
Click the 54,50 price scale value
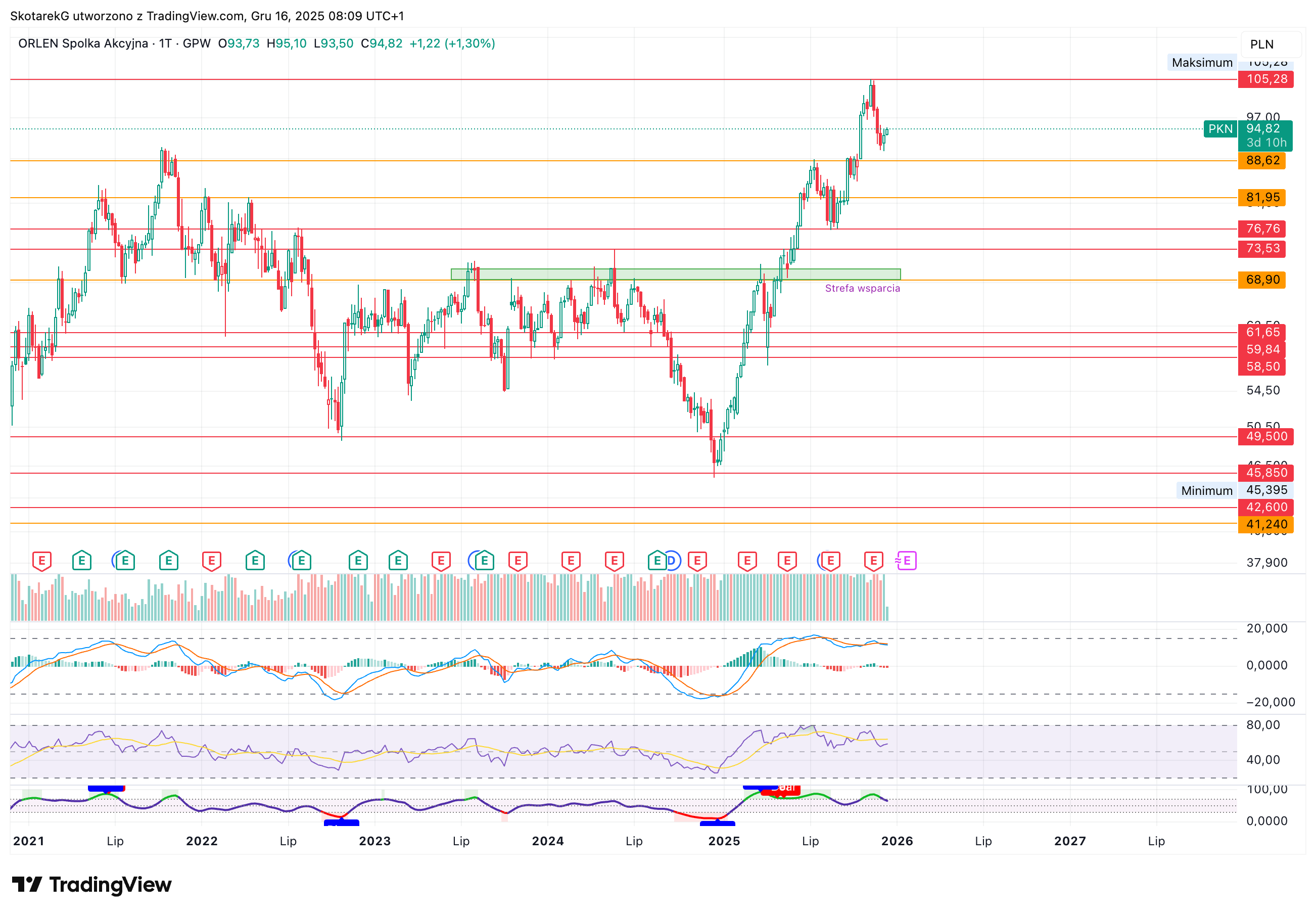[1263, 390]
